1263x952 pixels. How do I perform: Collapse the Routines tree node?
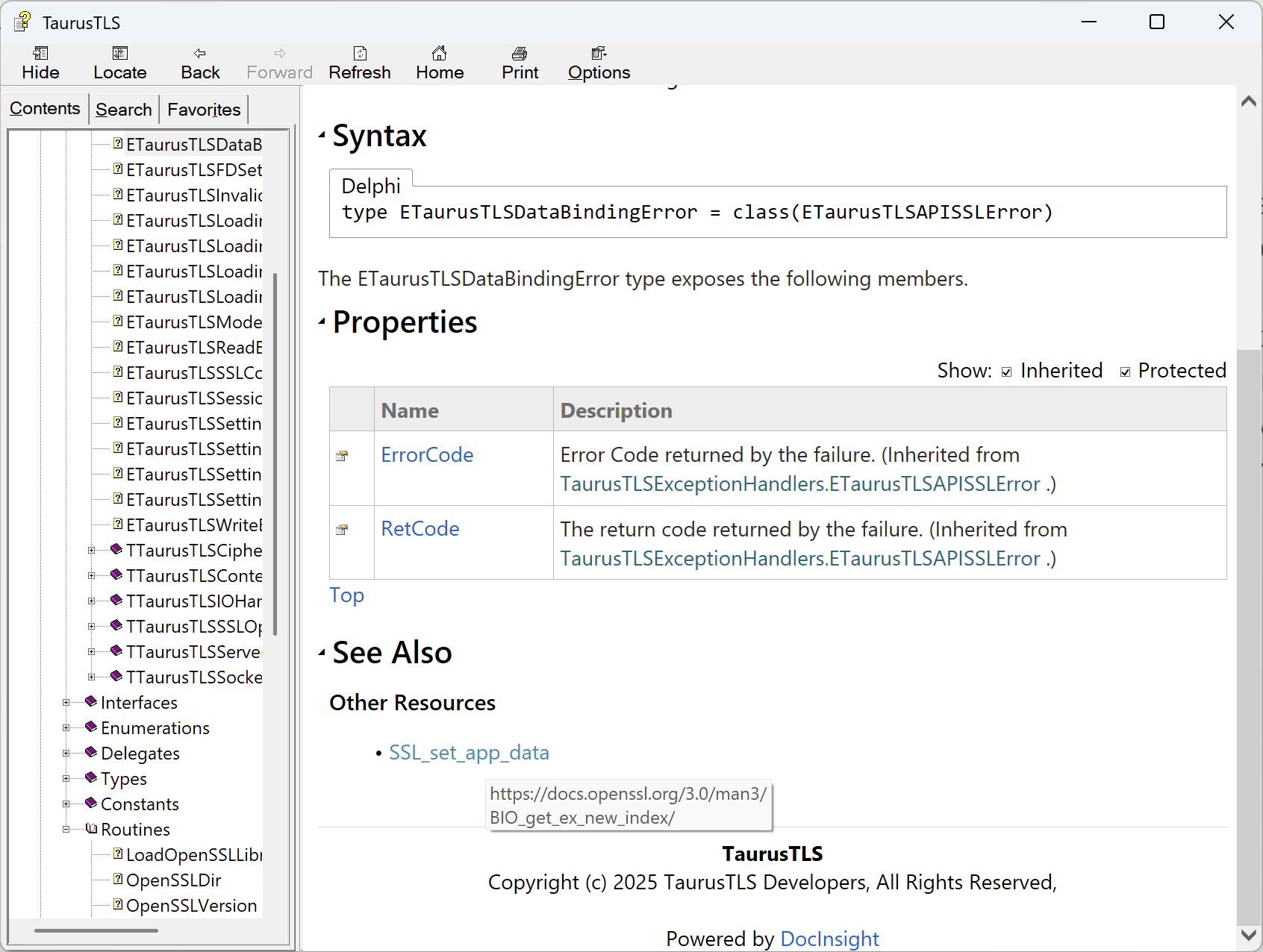pos(66,830)
